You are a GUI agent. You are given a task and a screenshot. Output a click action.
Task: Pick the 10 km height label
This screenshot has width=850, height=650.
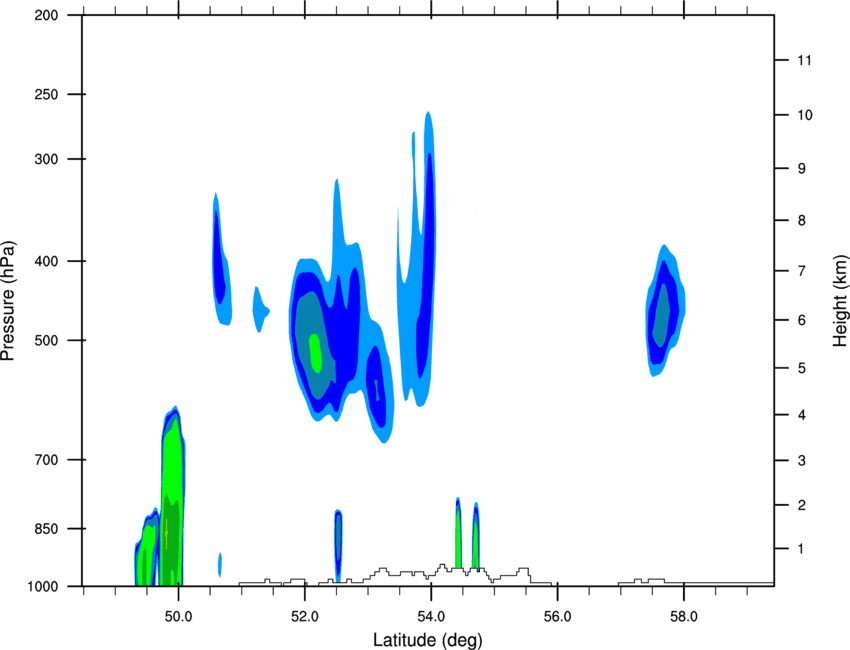[805, 115]
